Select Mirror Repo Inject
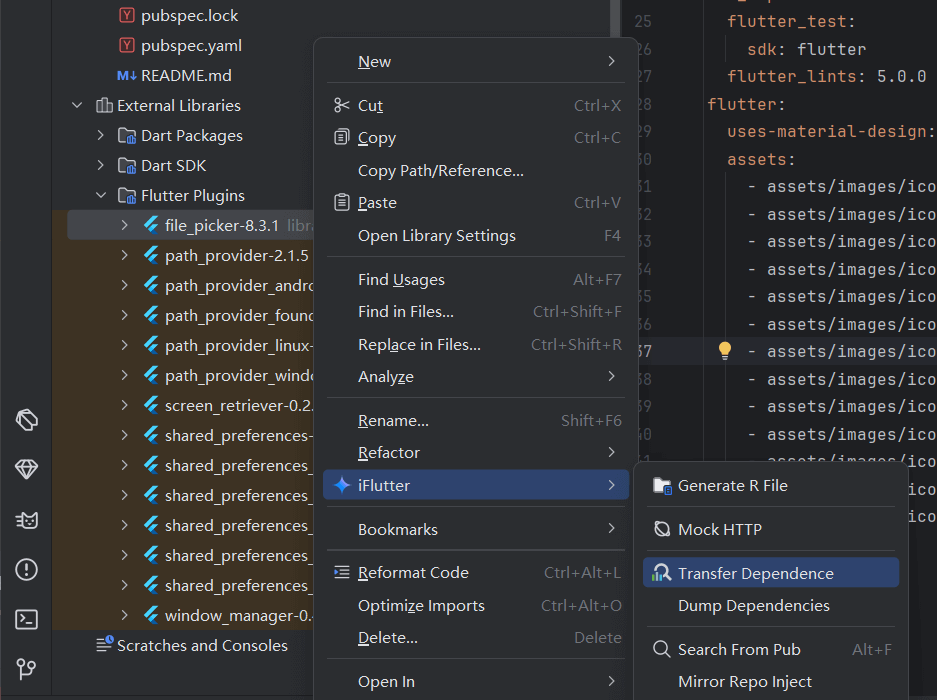Screen dimensions: 937x700 click(x=771, y=681)
